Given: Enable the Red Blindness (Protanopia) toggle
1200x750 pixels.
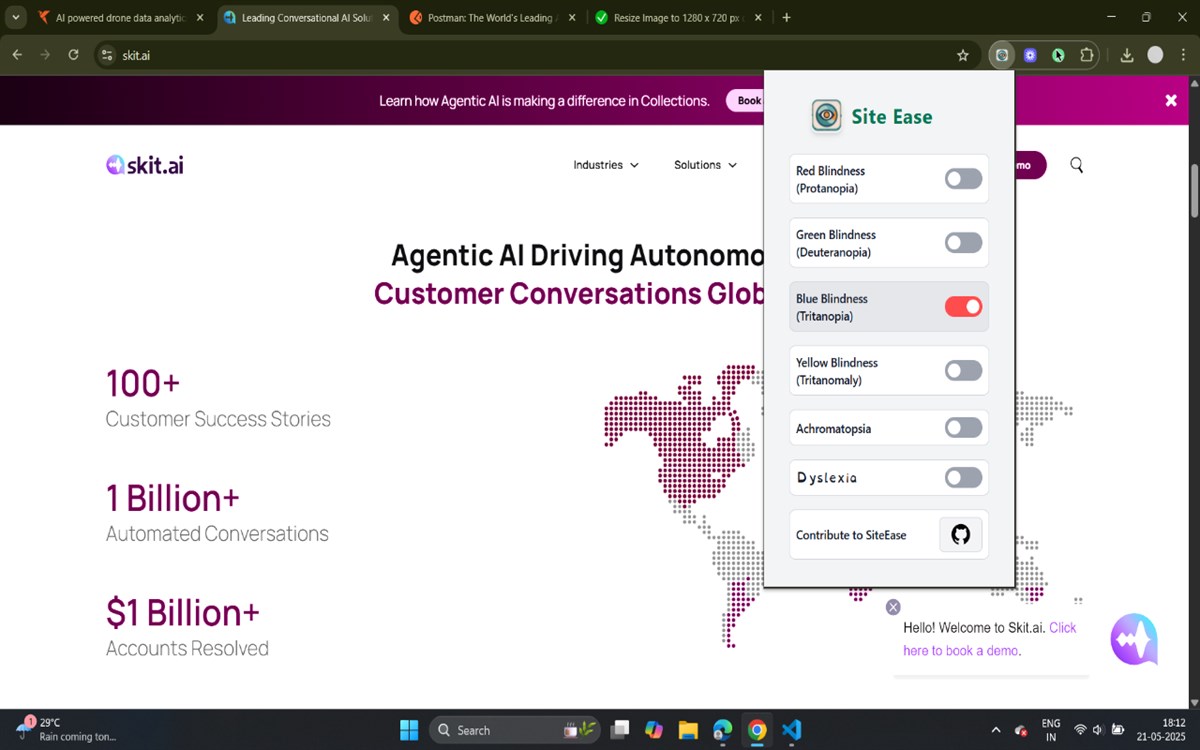Looking at the screenshot, I should tap(964, 179).
